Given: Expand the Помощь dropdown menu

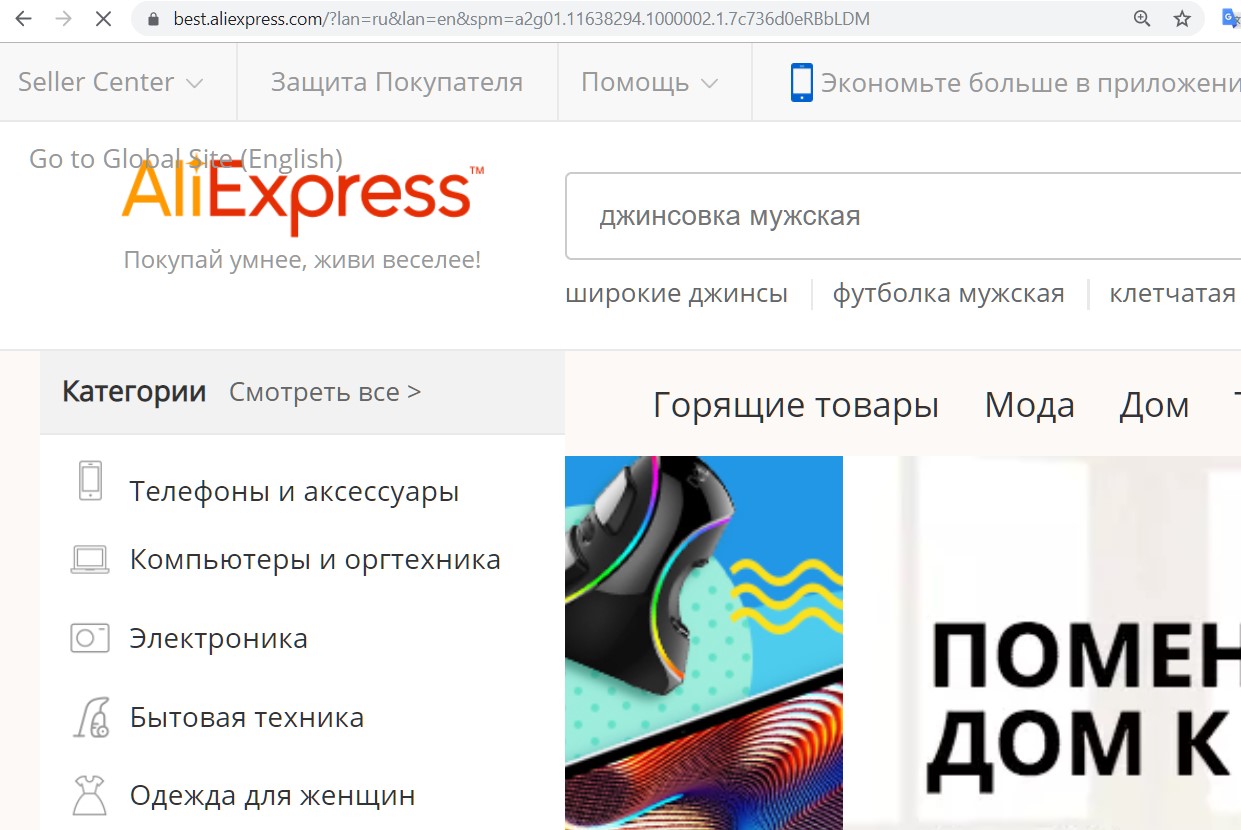Looking at the screenshot, I should point(649,82).
